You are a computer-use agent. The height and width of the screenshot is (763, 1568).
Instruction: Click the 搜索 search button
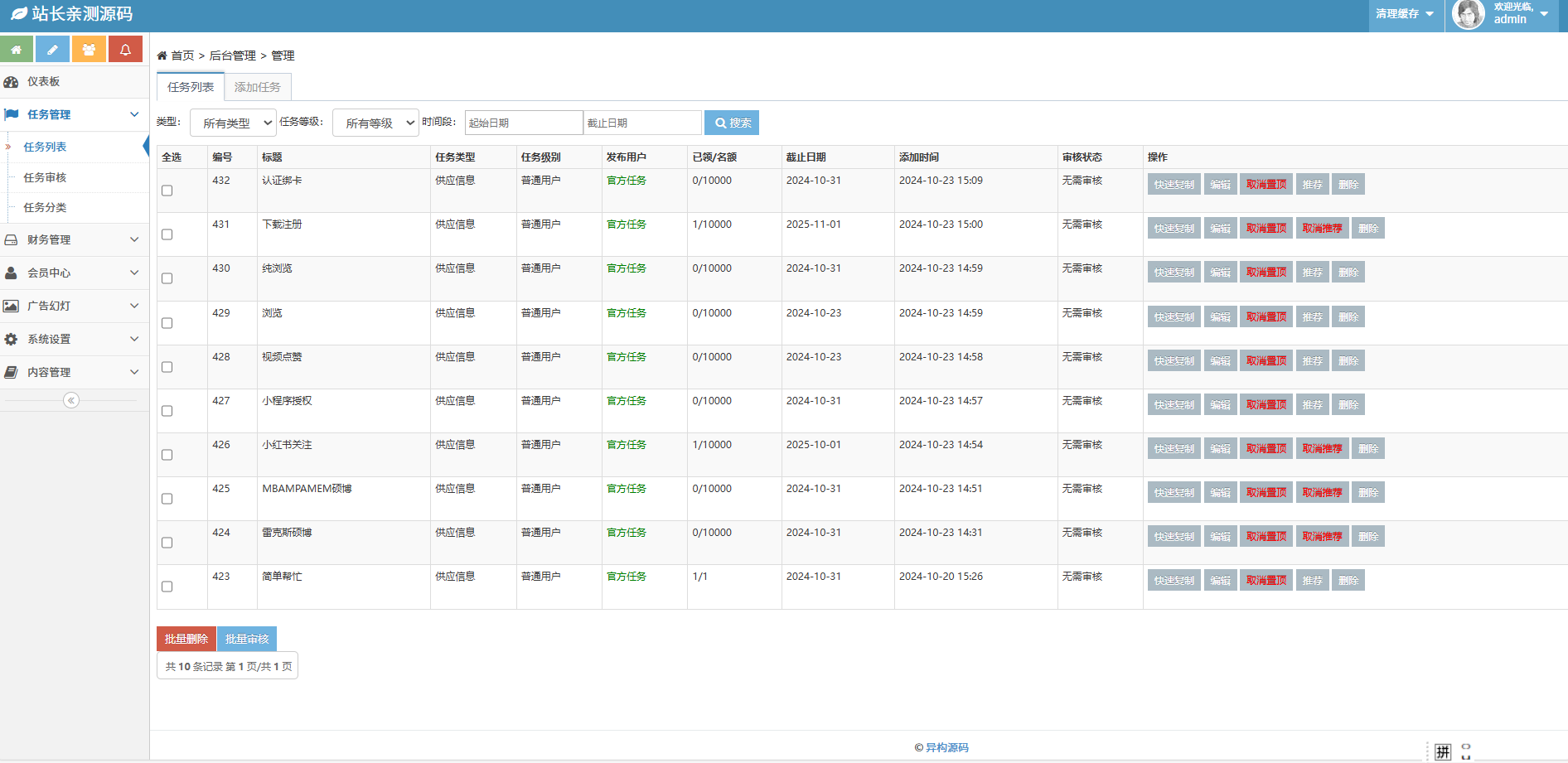coord(732,123)
